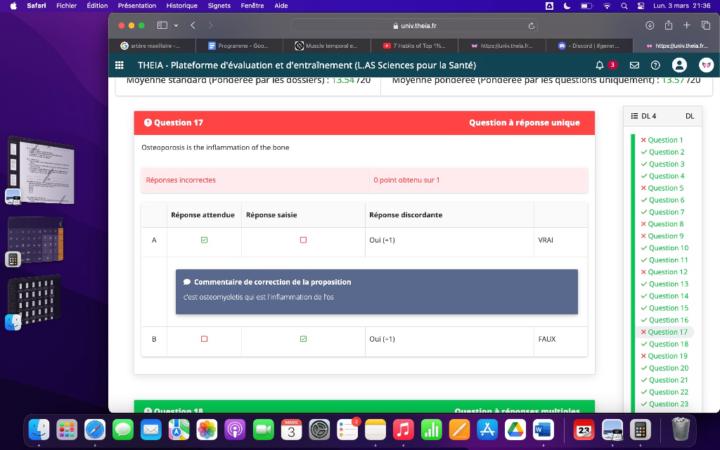
Task: Go to Question 18 in the list
Action: pyautogui.click(x=668, y=344)
